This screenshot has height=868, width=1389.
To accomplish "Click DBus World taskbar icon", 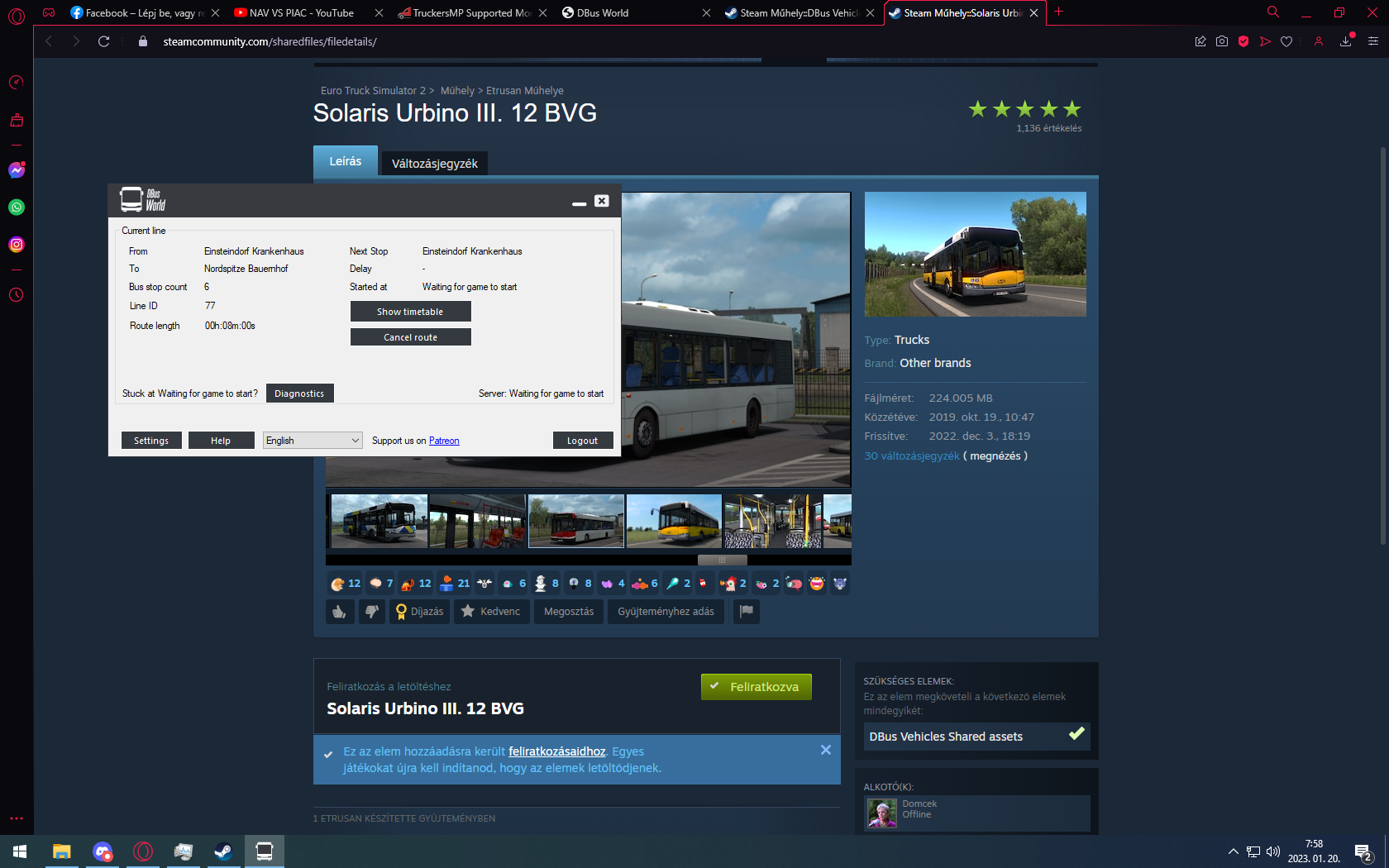I will [x=265, y=851].
